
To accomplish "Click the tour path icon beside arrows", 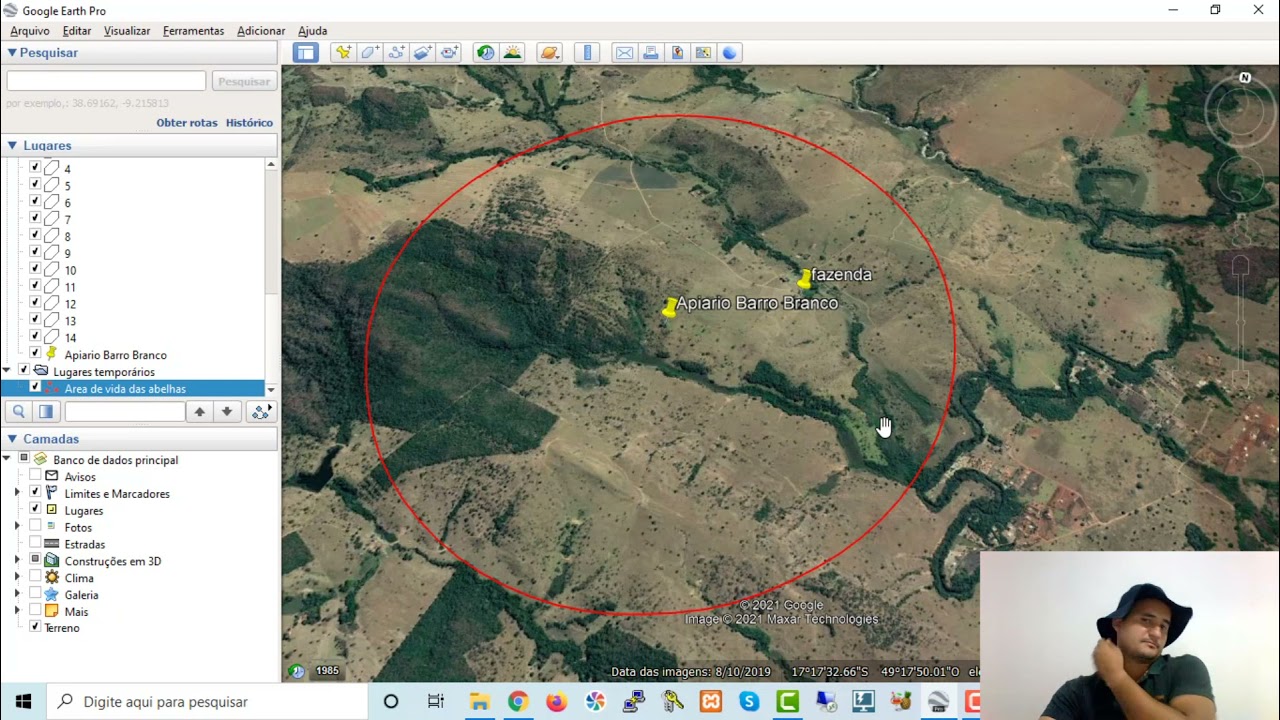I will (261, 411).
